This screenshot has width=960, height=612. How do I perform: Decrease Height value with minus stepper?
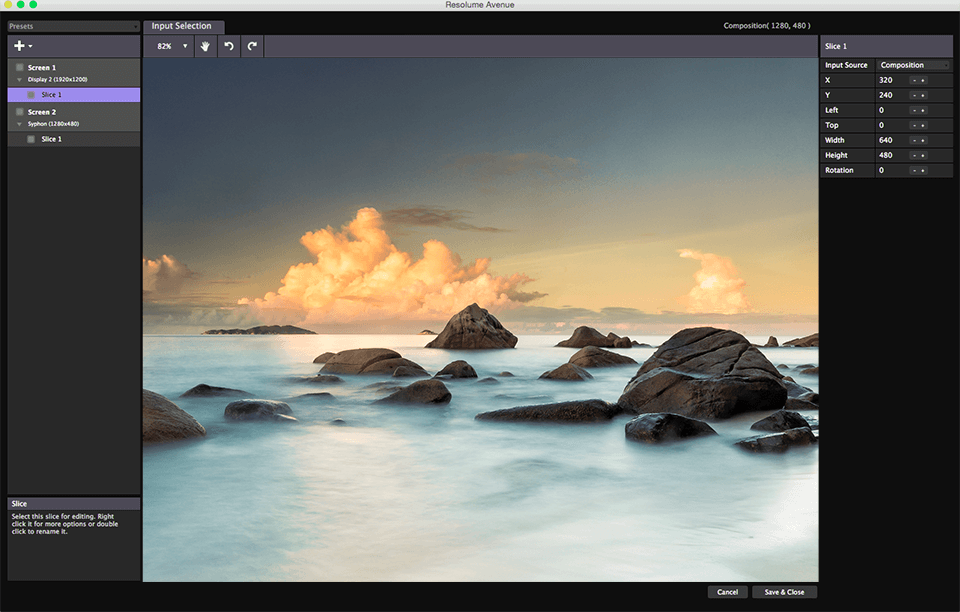coord(913,156)
